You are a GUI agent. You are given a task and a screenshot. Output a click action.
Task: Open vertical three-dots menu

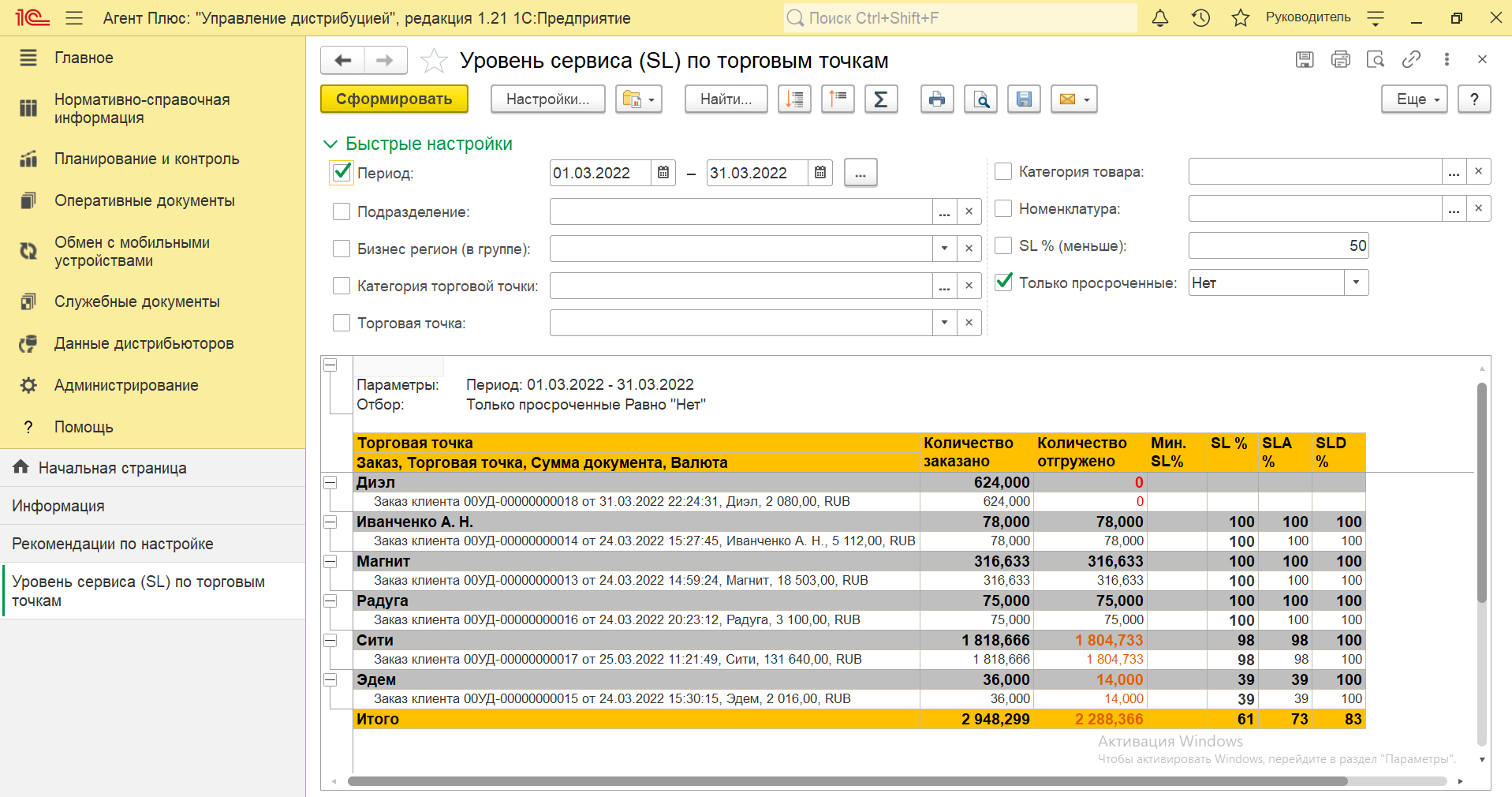click(1447, 59)
